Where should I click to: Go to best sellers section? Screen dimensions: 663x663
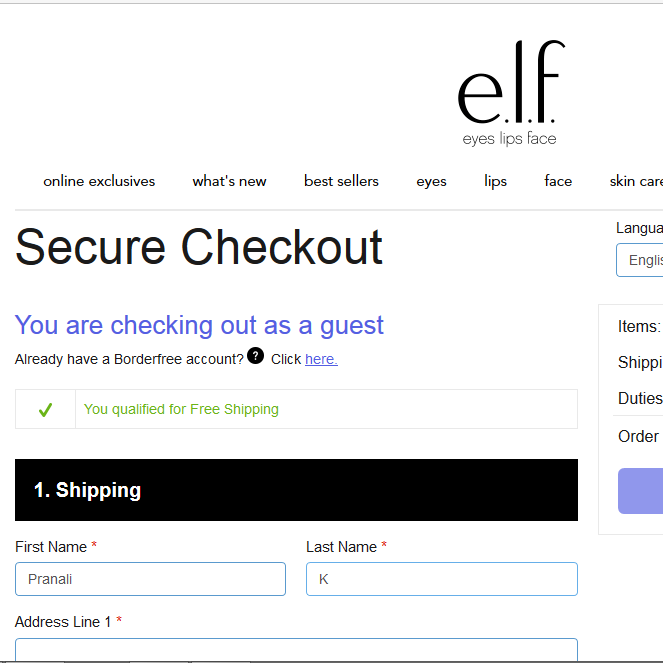[341, 181]
